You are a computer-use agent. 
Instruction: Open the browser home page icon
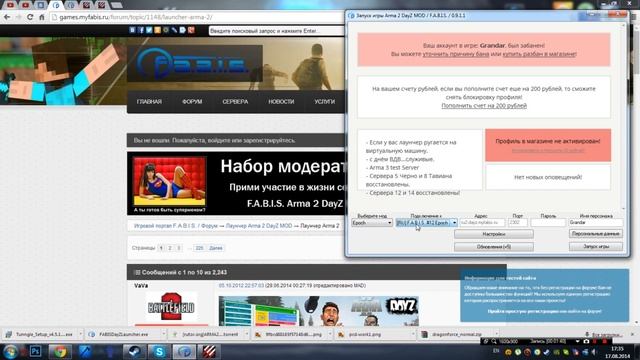click(41, 17)
